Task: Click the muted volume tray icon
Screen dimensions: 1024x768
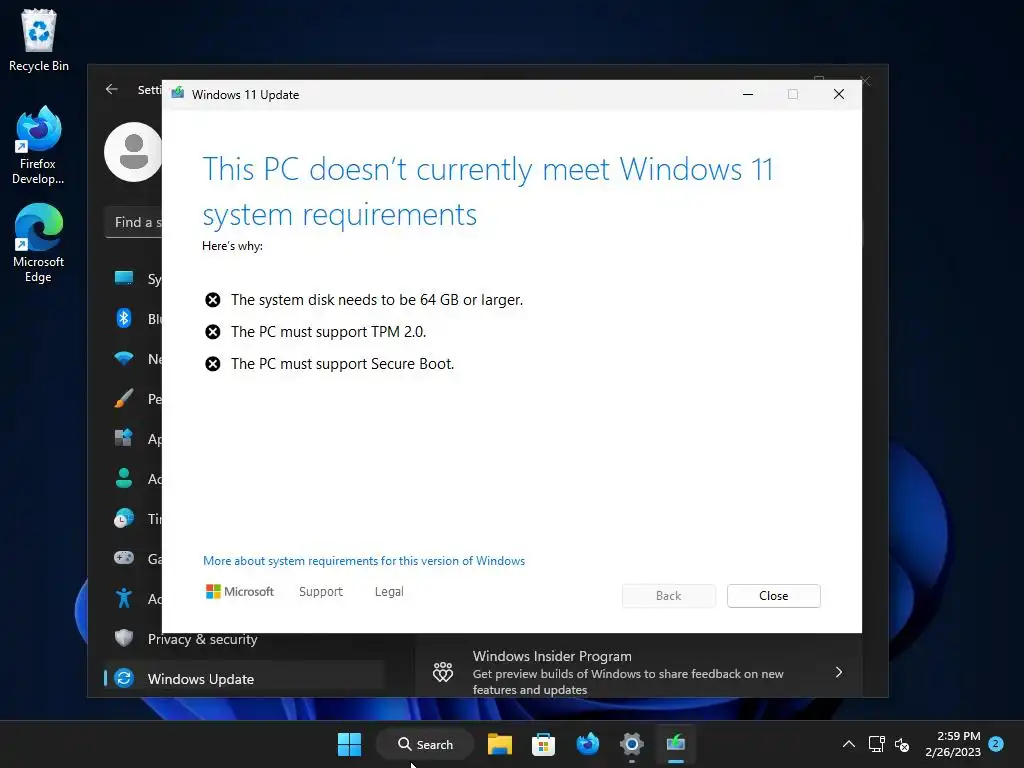Action: point(902,744)
